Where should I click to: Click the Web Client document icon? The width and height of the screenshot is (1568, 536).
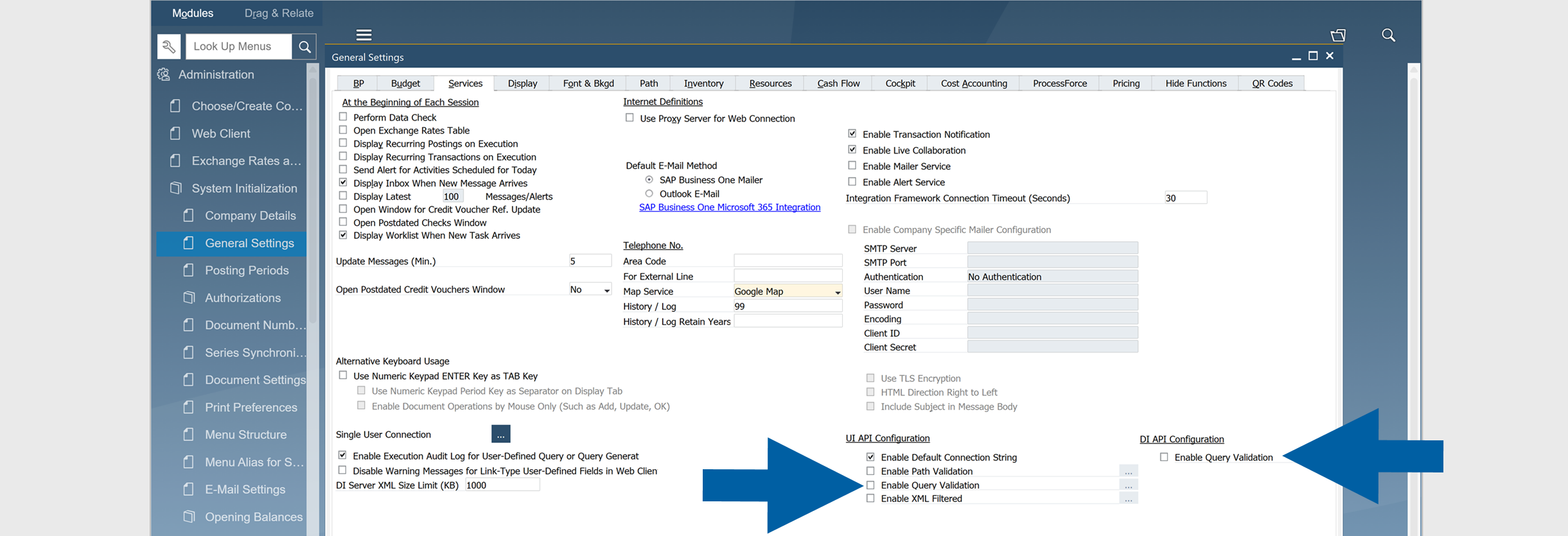tap(175, 134)
